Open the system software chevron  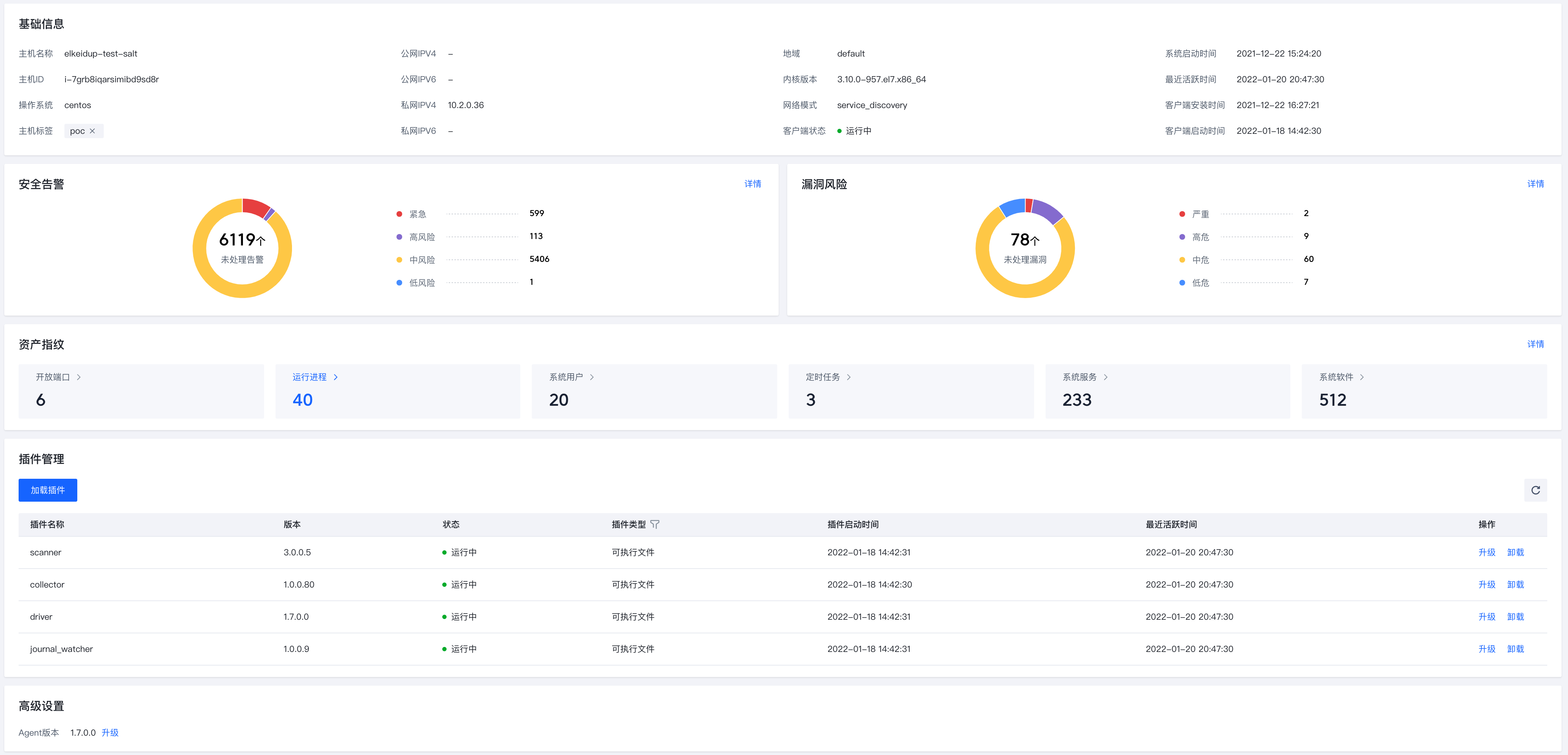click(x=1362, y=377)
